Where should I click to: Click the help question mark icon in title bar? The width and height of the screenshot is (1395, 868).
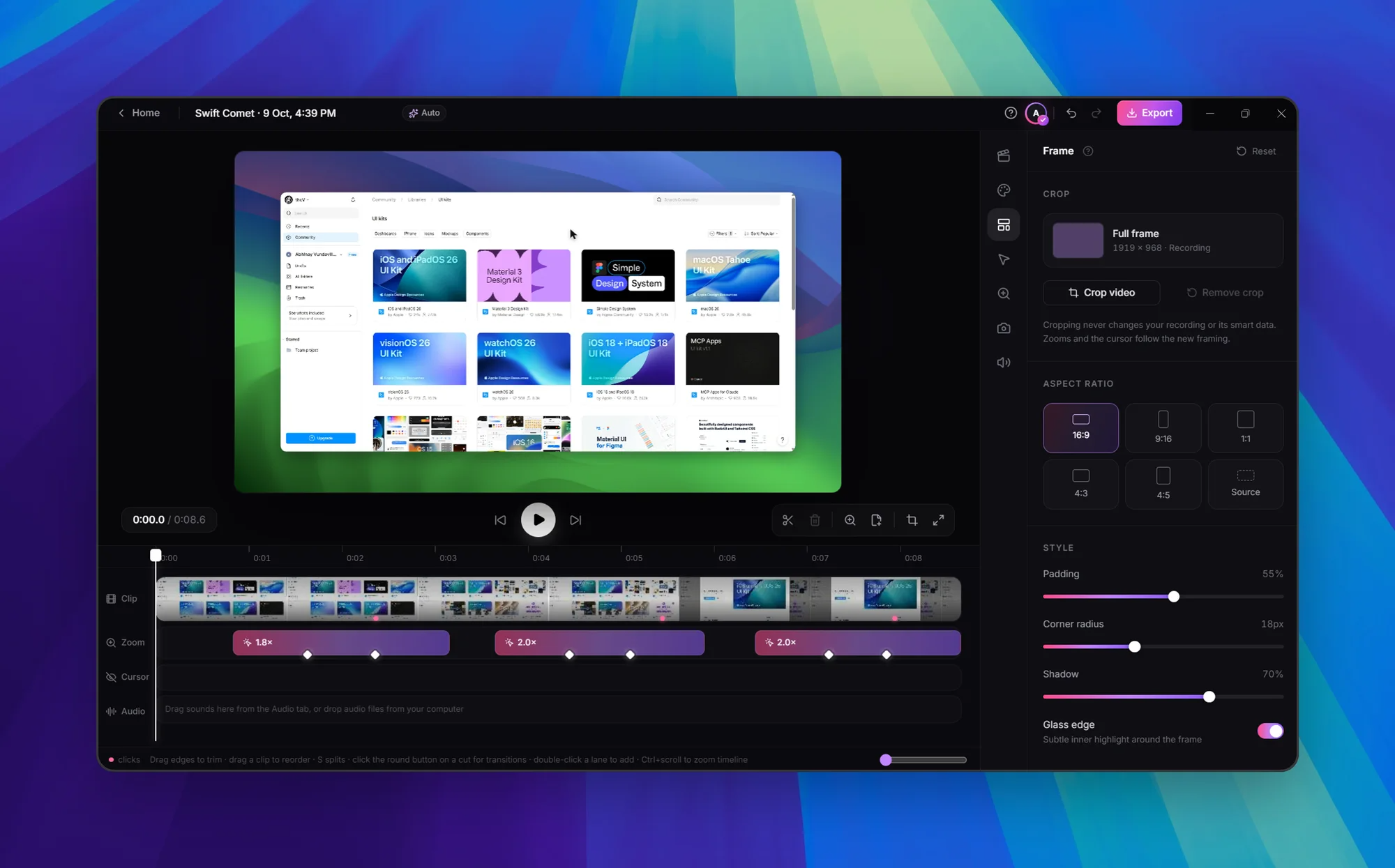[x=1011, y=113]
